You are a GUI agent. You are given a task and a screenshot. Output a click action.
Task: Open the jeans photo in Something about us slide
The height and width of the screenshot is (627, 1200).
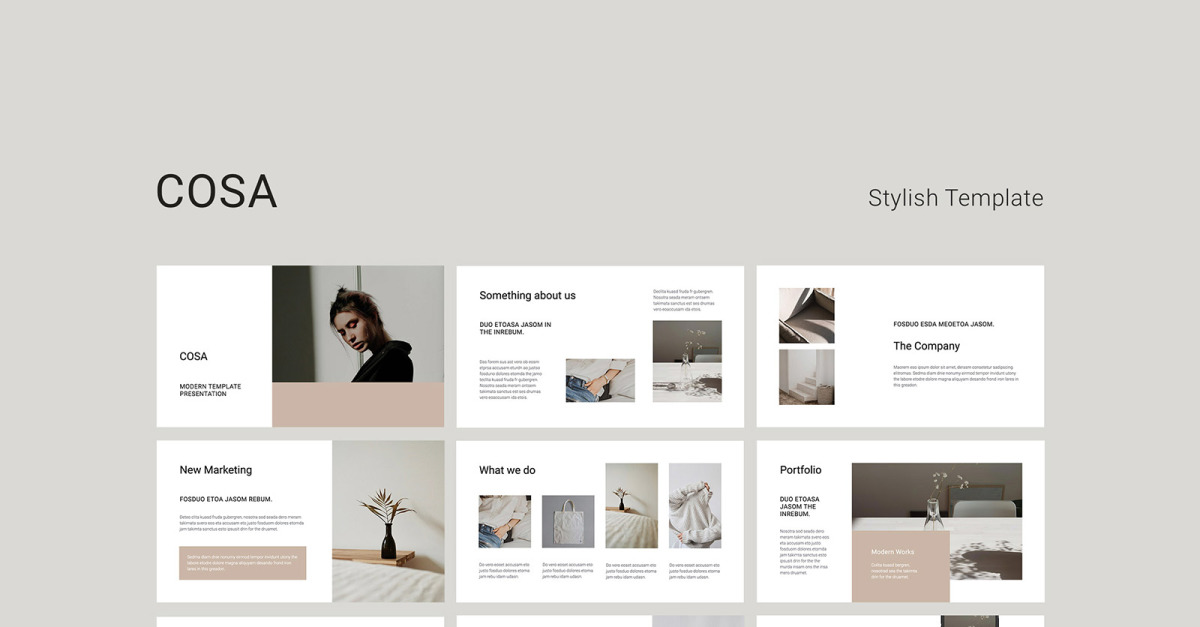coord(600,380)
